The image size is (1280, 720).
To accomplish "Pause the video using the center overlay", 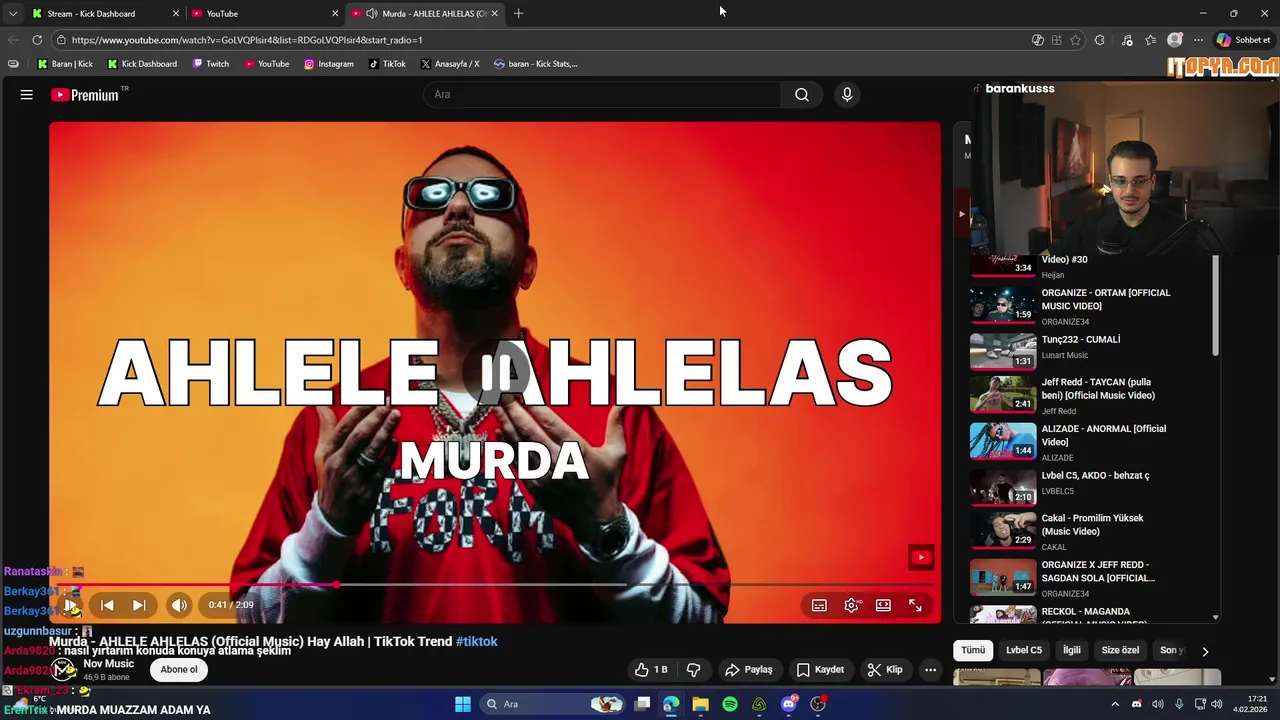I will pyautogui.click(x=495, y=372).
